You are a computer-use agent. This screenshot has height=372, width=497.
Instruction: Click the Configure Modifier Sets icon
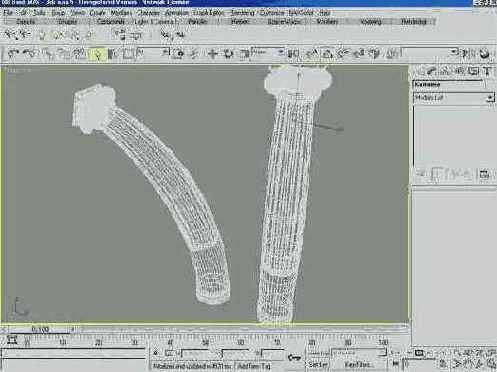(485, 174)
